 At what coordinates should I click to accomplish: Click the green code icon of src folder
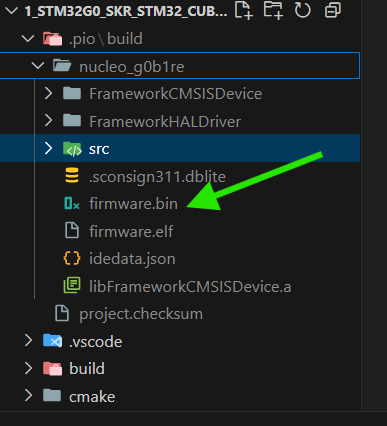coord(72,149)
